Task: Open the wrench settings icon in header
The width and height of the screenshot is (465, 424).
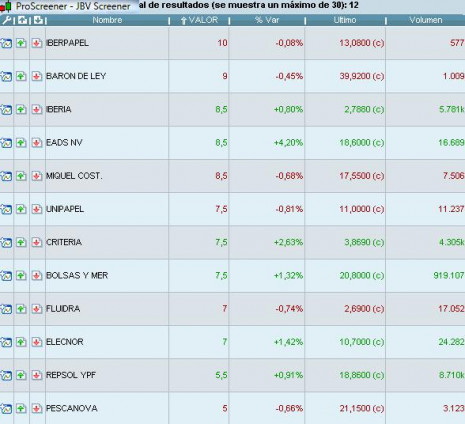Action: tap(6, 20)
